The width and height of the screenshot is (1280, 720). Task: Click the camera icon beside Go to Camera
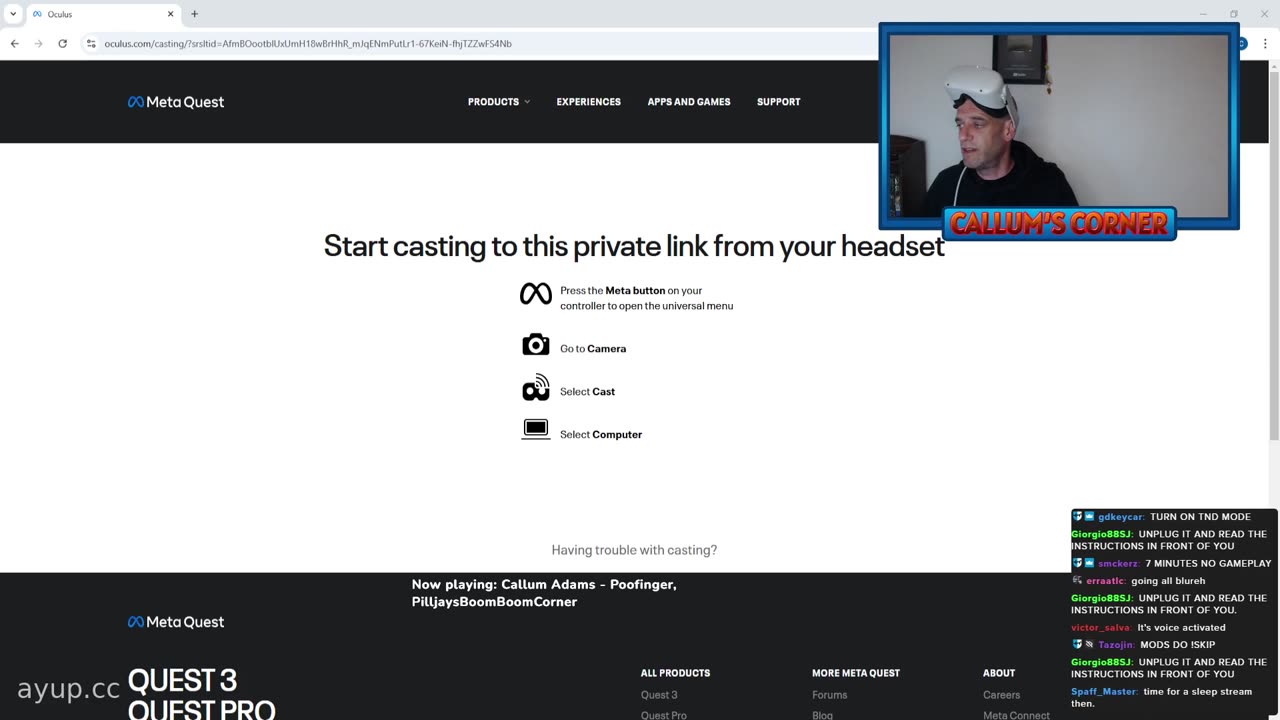click(x=536, y=345)
